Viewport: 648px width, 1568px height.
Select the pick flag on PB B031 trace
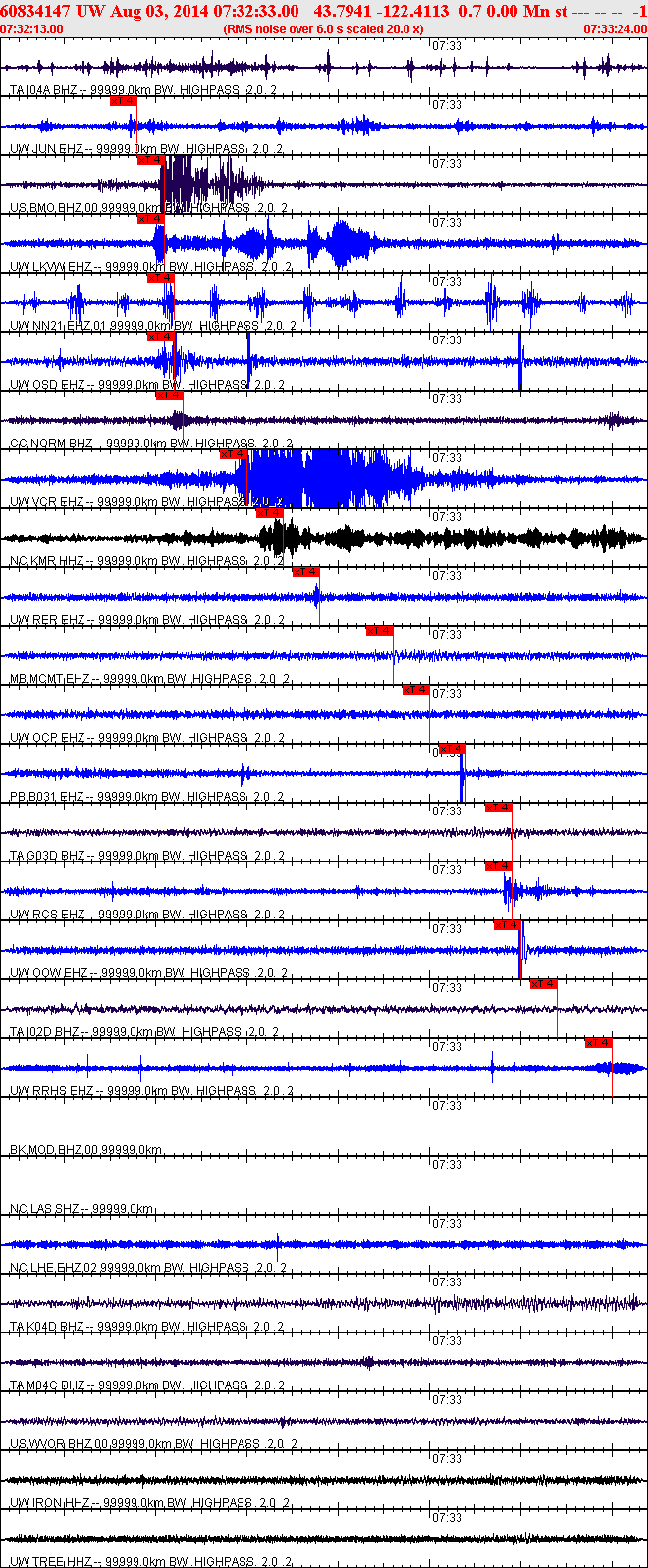coord(452,749)
